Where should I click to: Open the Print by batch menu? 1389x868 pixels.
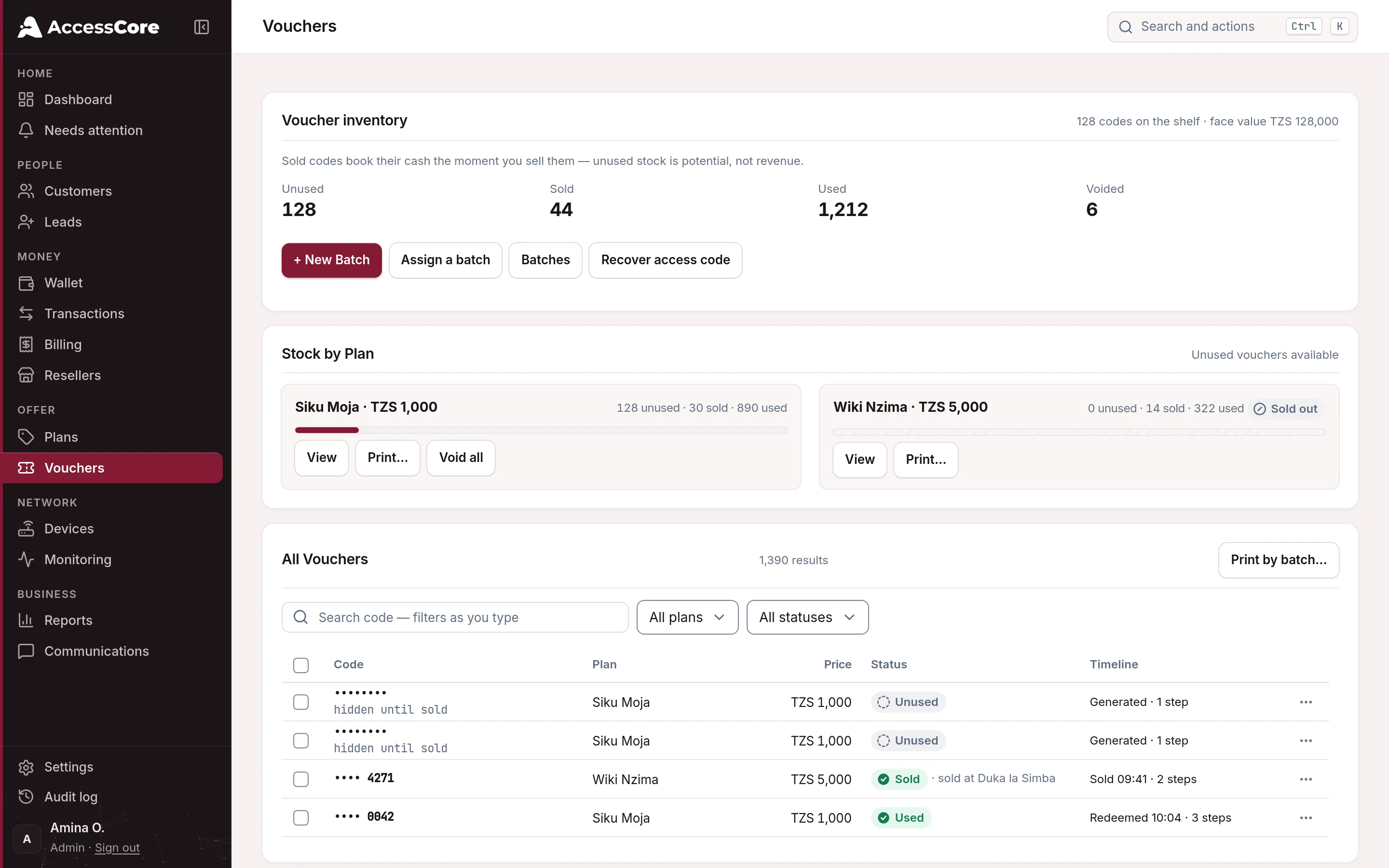(1278, 560)
